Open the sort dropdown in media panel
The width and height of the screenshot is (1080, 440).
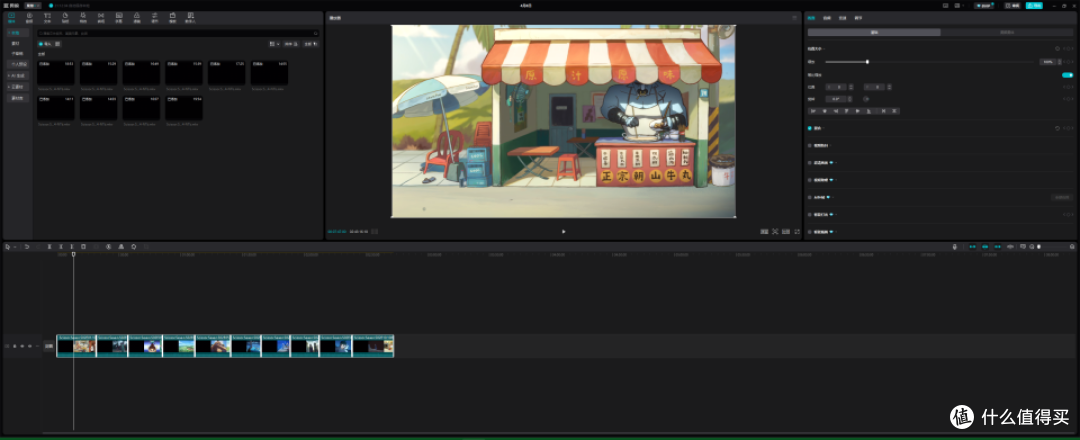[290, 43]
